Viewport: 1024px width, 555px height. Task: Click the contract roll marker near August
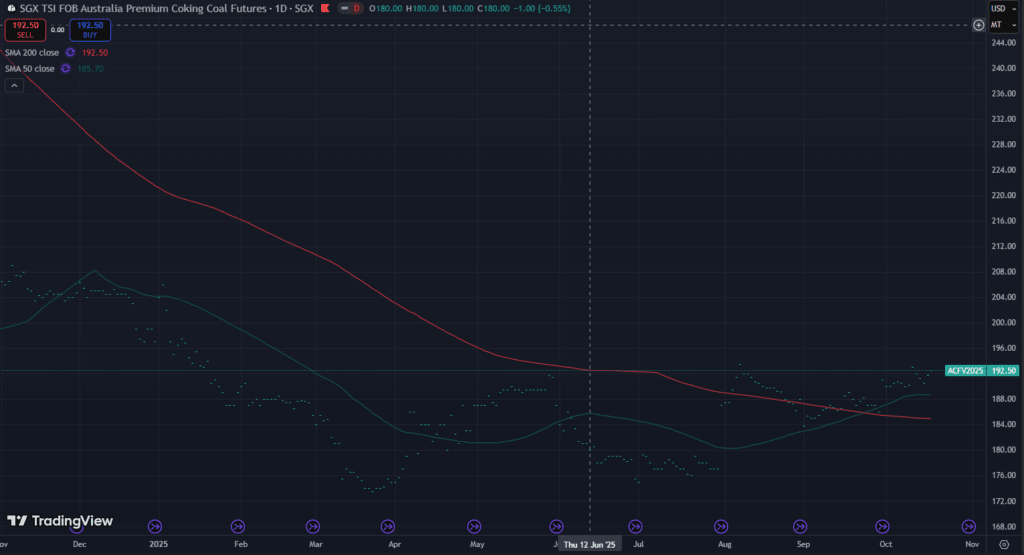tap(720, 526)
